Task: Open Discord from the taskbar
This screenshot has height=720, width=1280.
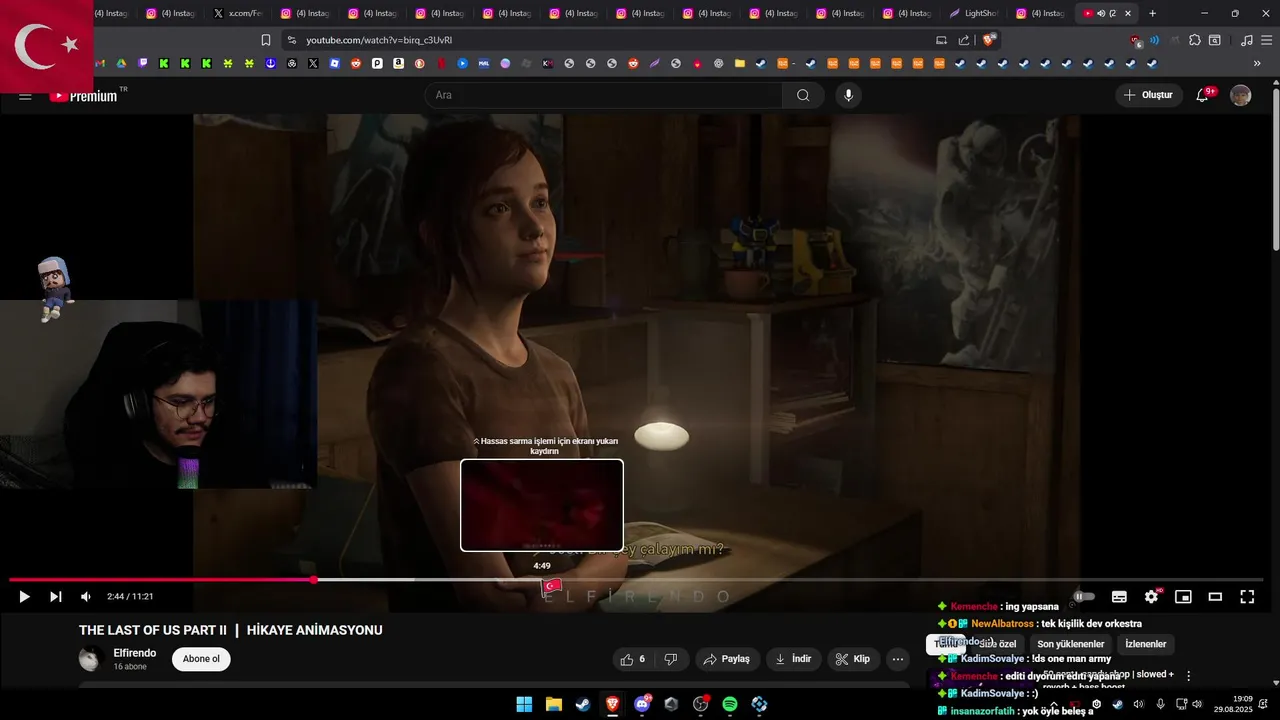Action: click(642, 704)
